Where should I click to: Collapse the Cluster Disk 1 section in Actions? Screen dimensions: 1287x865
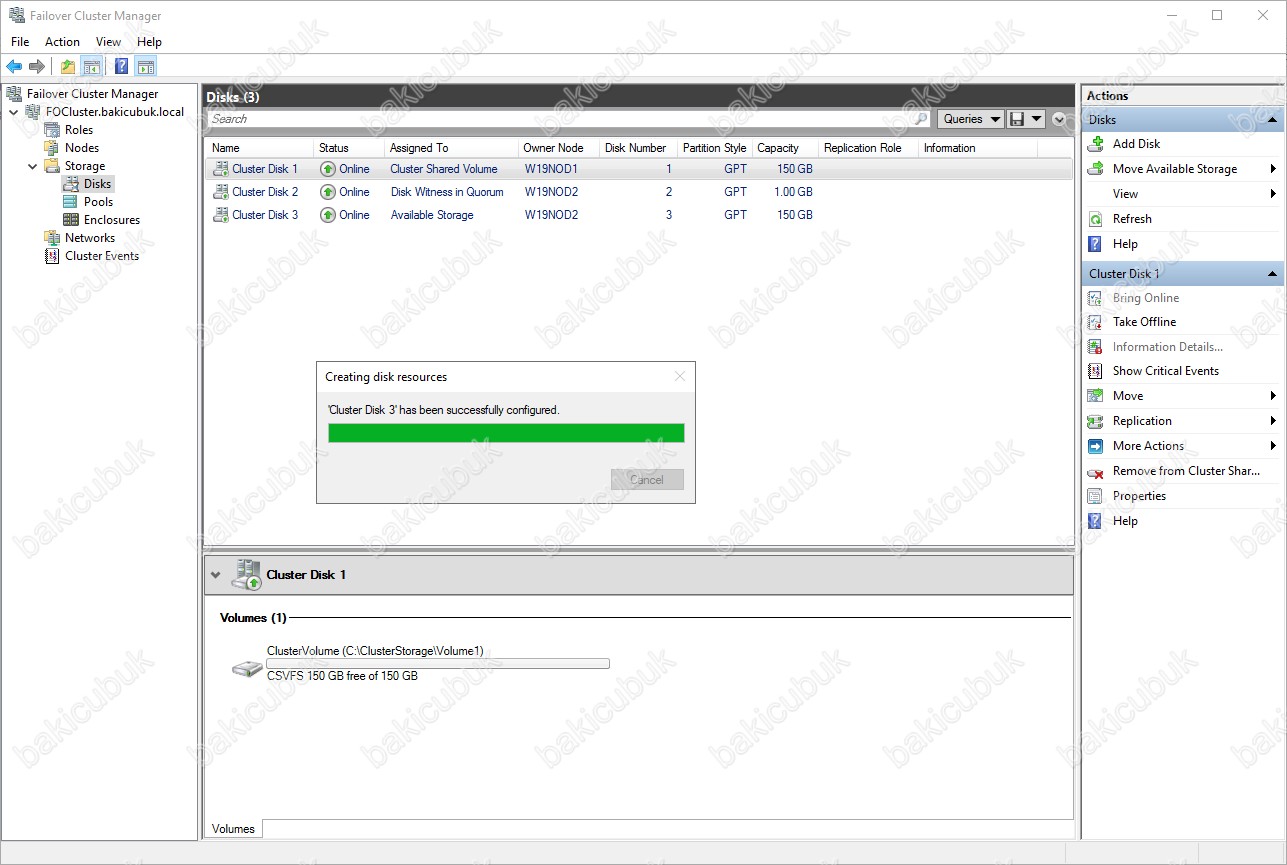pyautogui.click(x=1272, y=274)
